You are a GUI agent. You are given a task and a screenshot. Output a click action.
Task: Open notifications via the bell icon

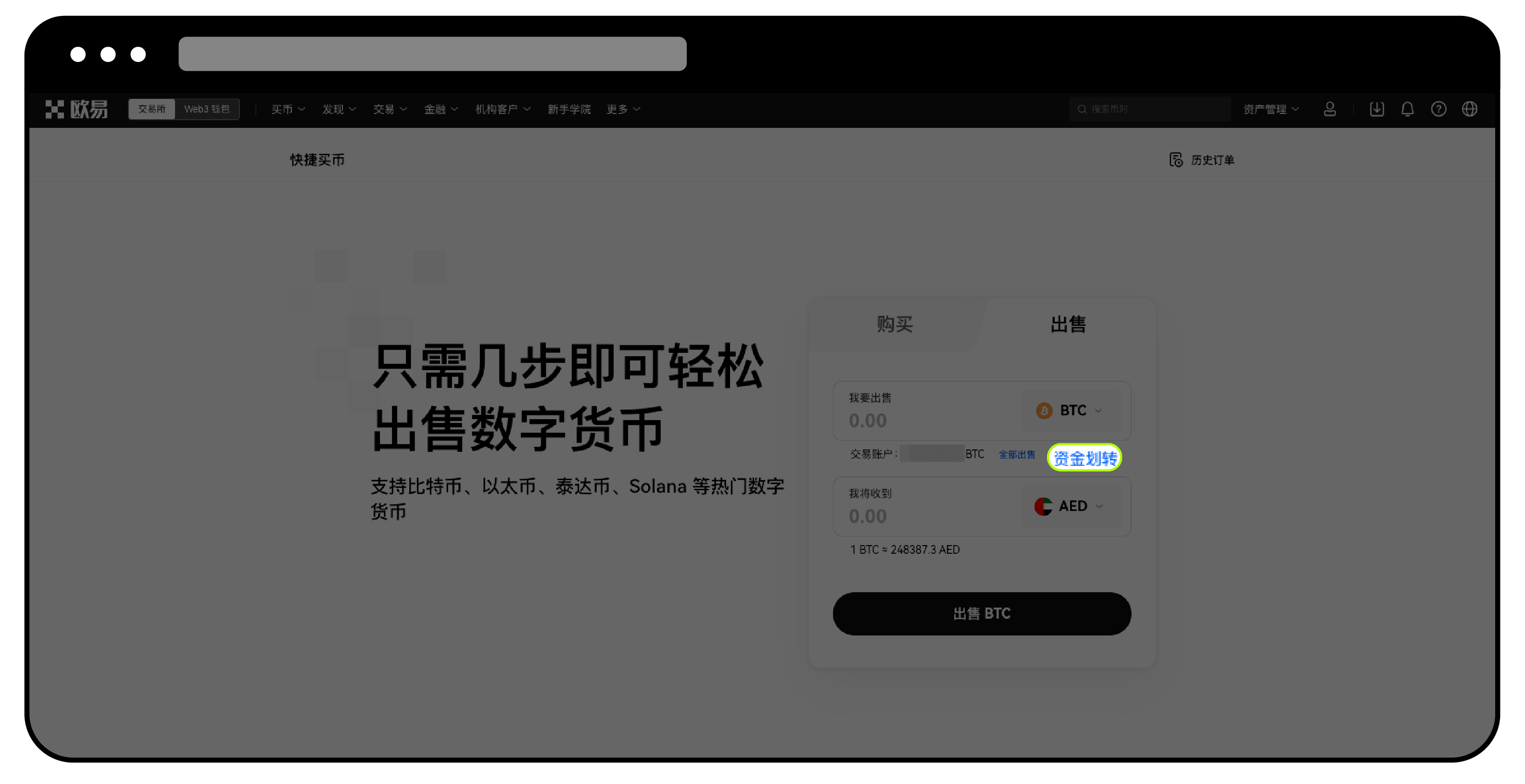click(x=1408, y=109)
